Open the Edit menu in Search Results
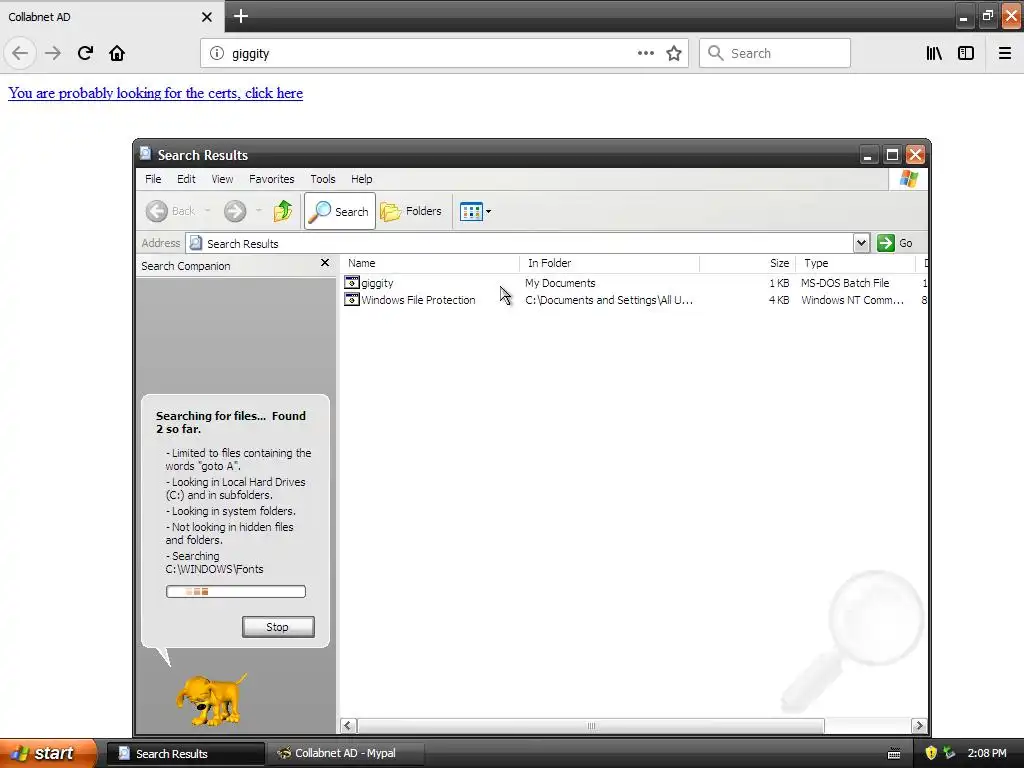1024x768 pixels. (x=186, y=179)
